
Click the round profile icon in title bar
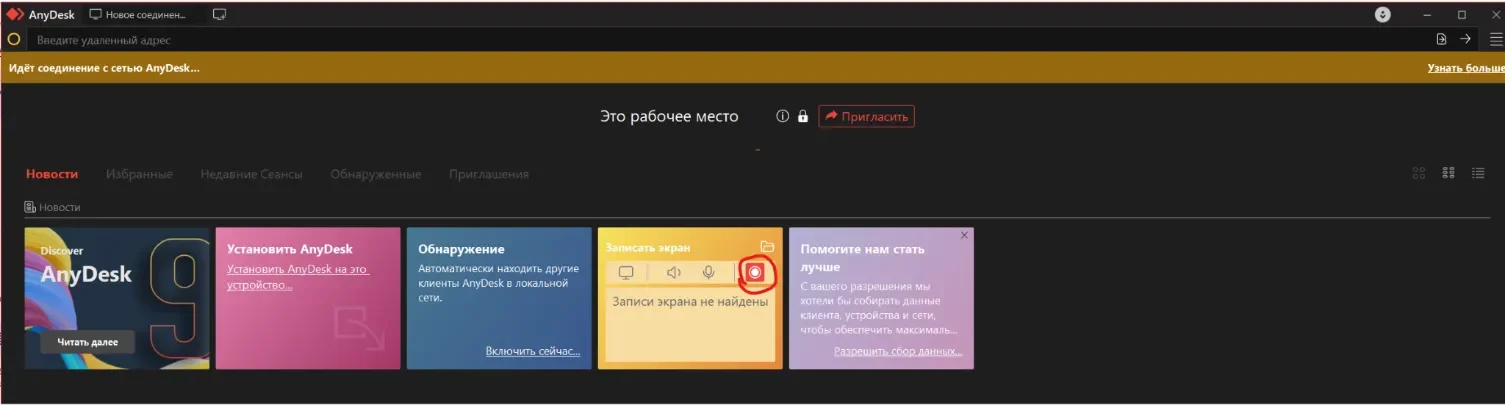(x=1383, y=15)
